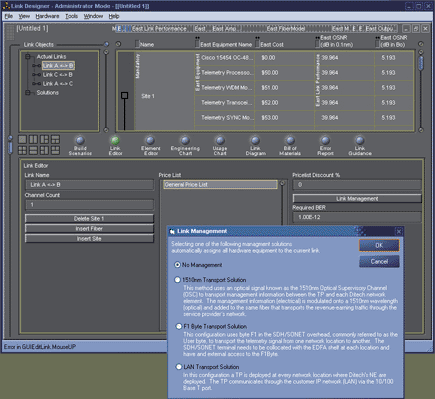Toggle the Name column header box
Screen dimensions: 435x399
[137, 44]
